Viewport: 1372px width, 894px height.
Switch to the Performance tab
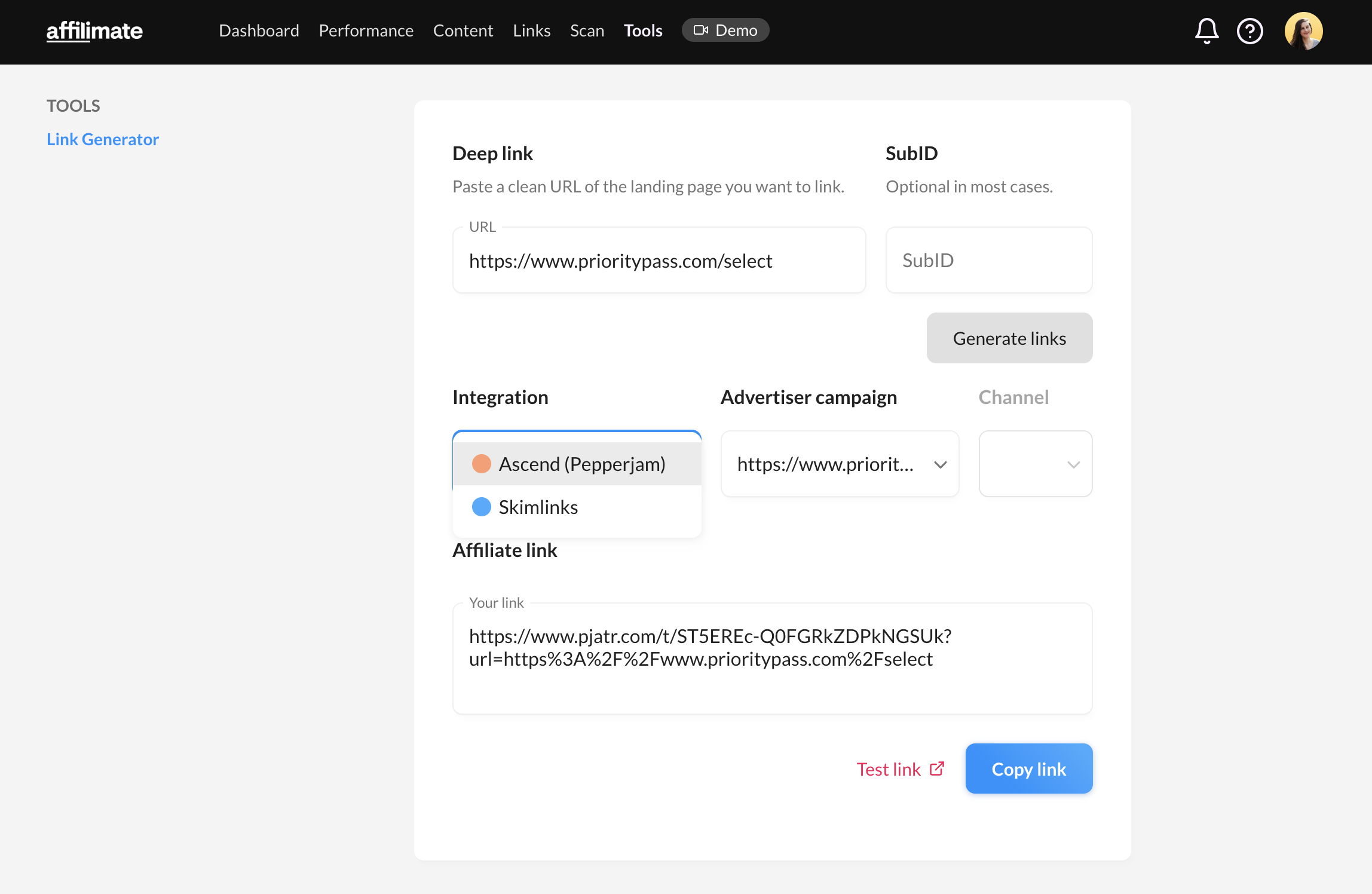[x=366, y=30]
